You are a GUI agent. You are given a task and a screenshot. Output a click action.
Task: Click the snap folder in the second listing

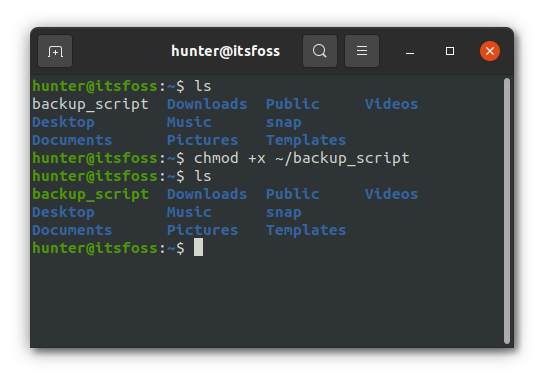coord(284,213)
